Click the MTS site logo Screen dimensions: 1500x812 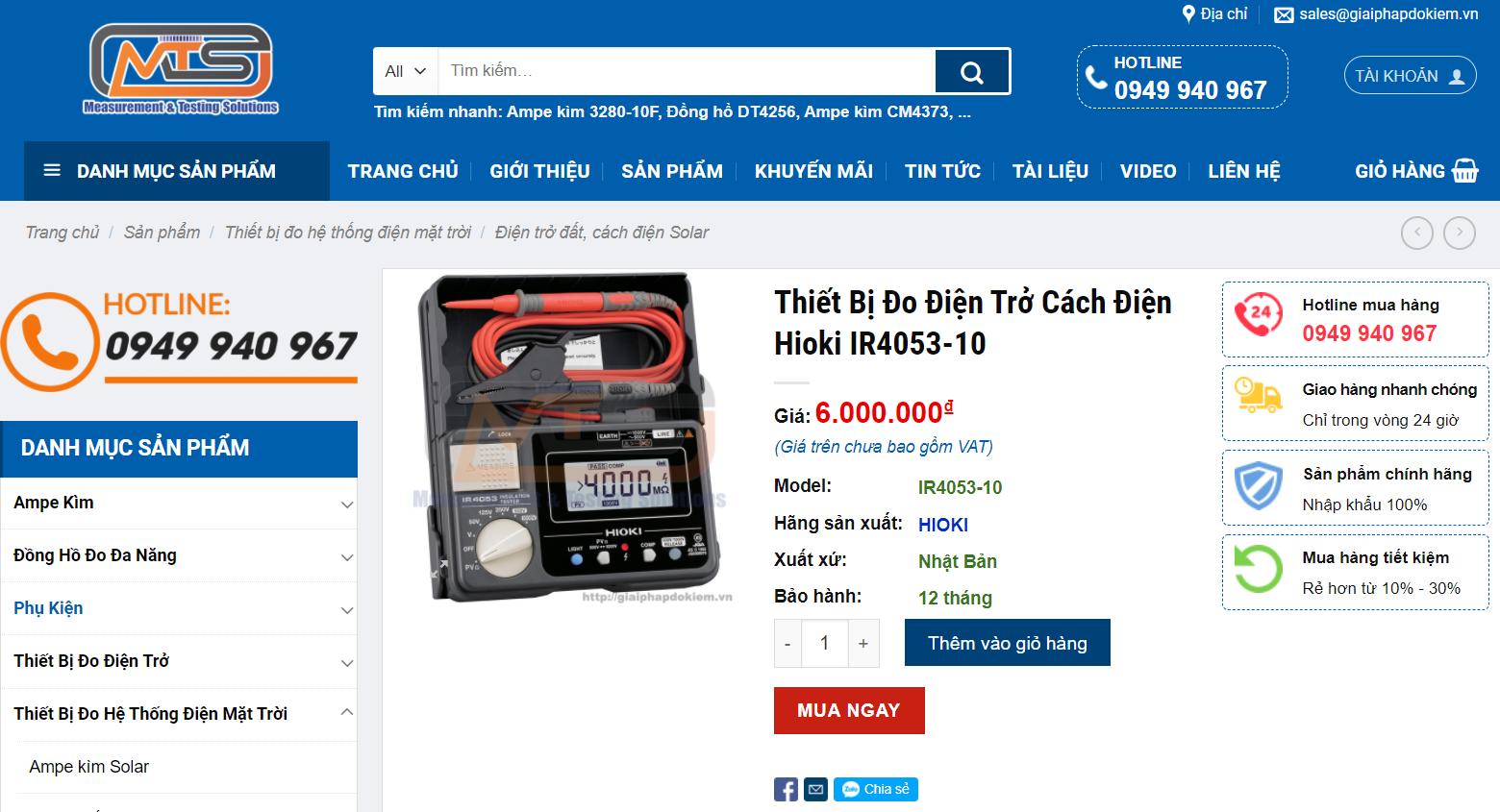[x=181, y=69]
